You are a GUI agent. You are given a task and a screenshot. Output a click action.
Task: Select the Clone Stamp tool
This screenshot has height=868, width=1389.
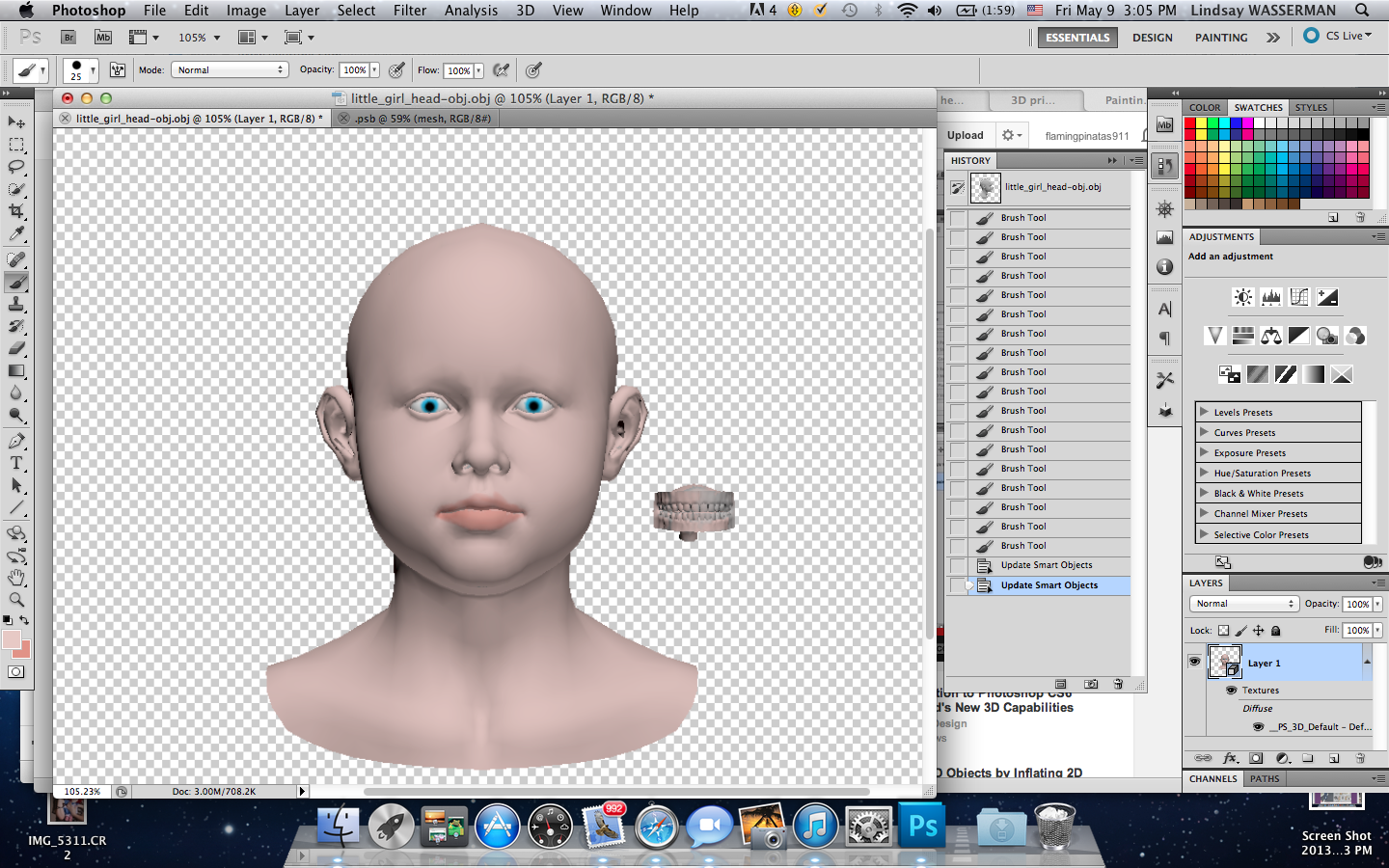(16, 304)
